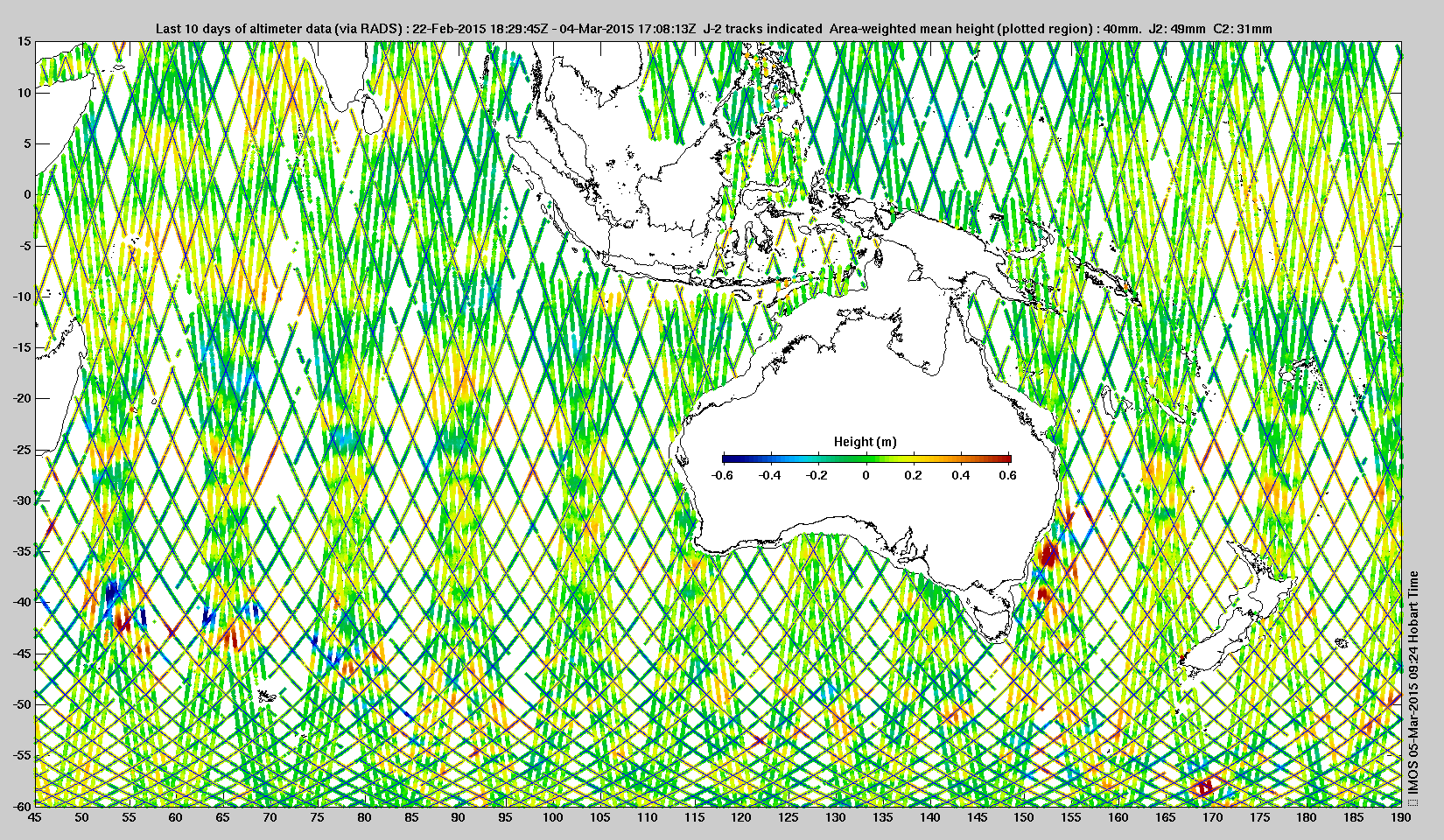This screenshot has width=1444, height=840.
Task: Click latitude axis tick label '-5'
Action: (x=25, y=246)
